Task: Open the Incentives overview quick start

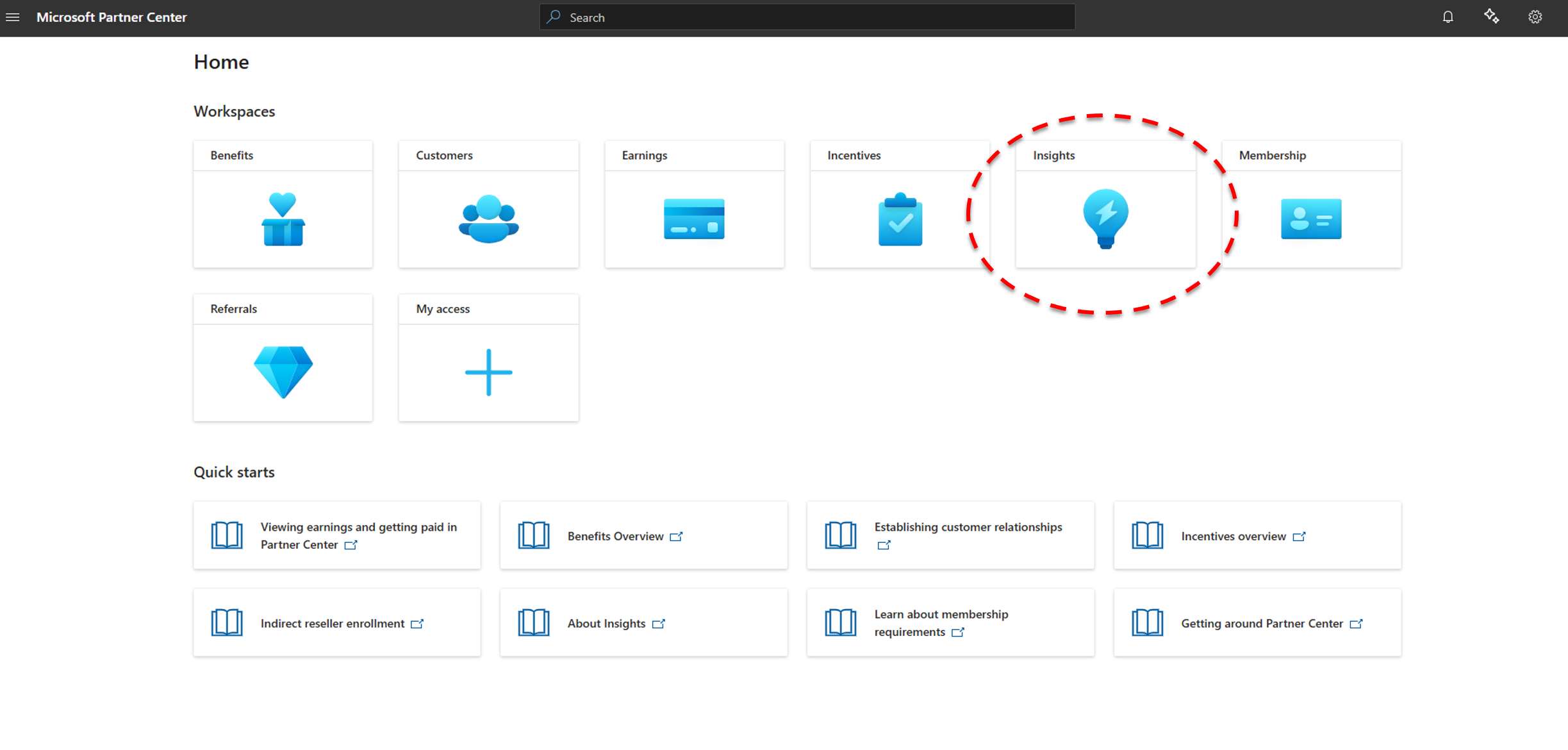Action: point(1234,537)
